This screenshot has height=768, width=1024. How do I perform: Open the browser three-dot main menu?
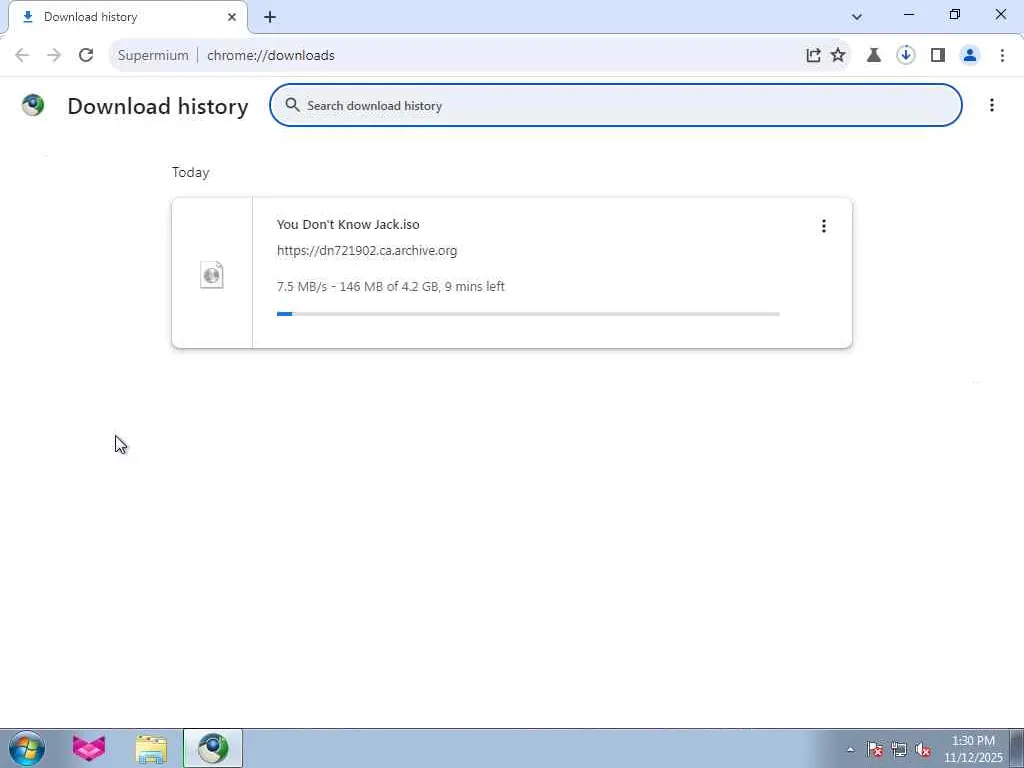point(1002,55)
